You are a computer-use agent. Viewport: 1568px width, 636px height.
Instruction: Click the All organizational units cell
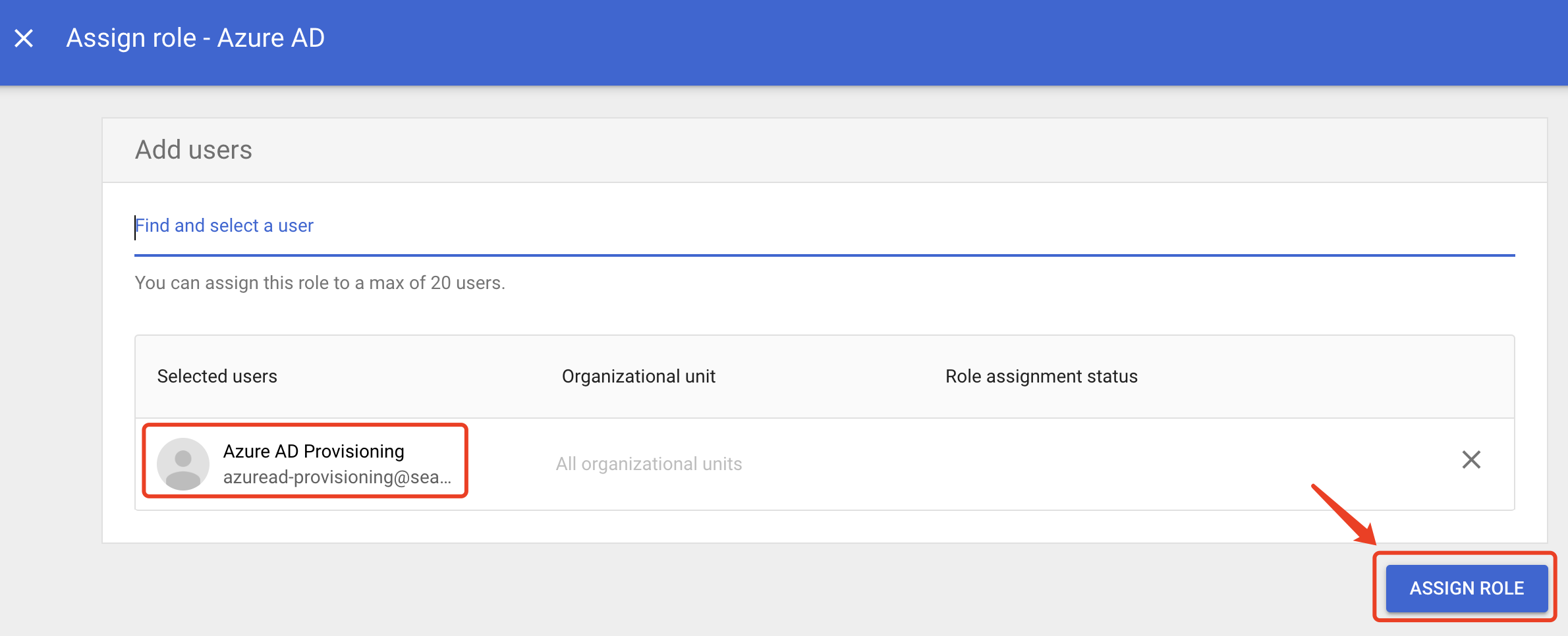(649, 464)
